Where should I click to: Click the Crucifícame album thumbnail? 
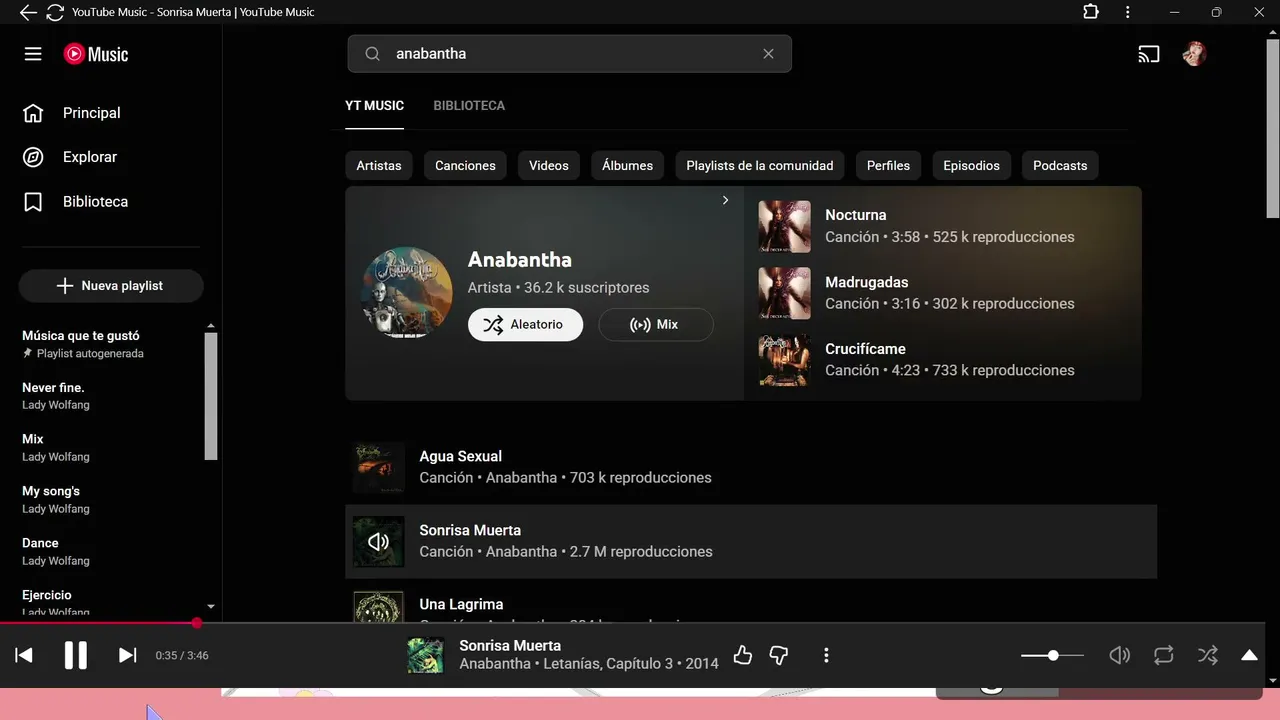point(784,360)
